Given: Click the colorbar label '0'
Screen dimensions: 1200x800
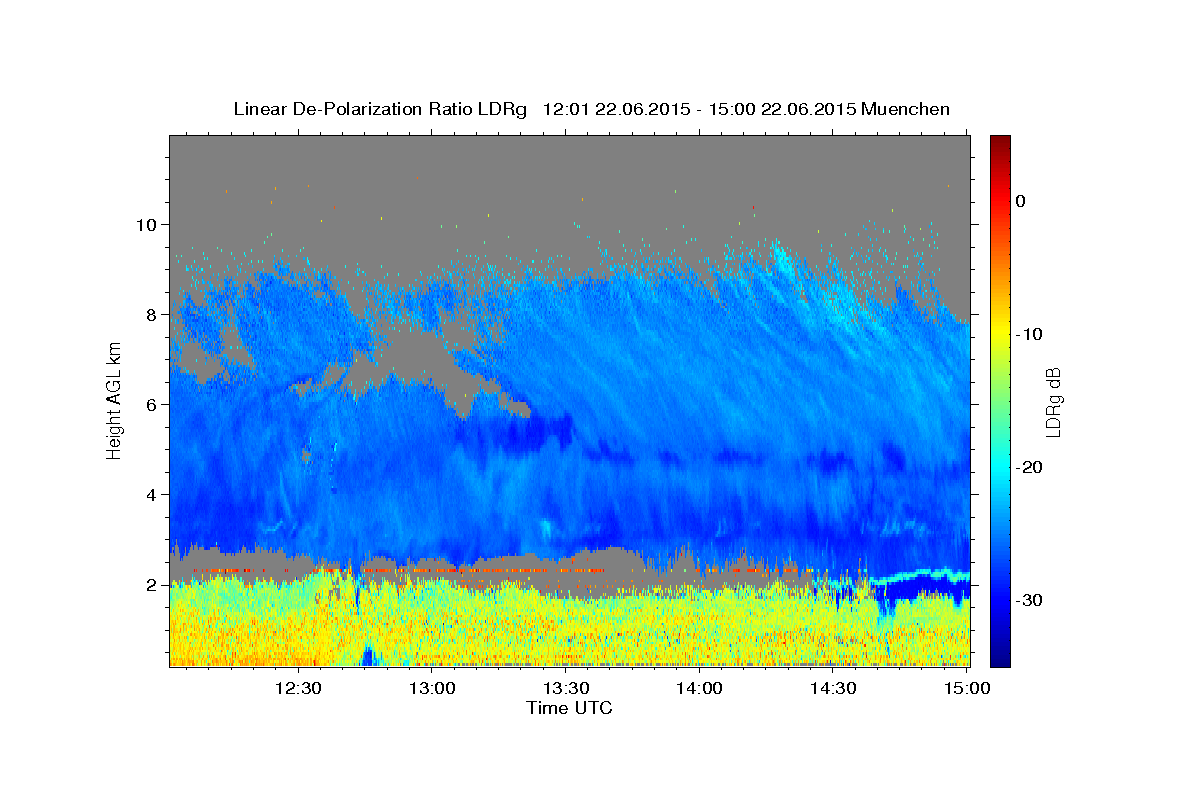Looking at the screenshot, I should point(1020,201).
